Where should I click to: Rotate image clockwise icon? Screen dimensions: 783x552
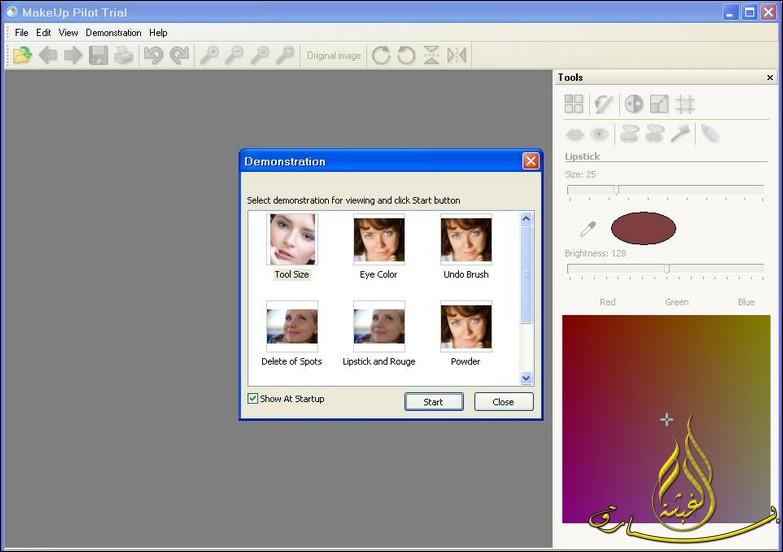pos(381,55)
